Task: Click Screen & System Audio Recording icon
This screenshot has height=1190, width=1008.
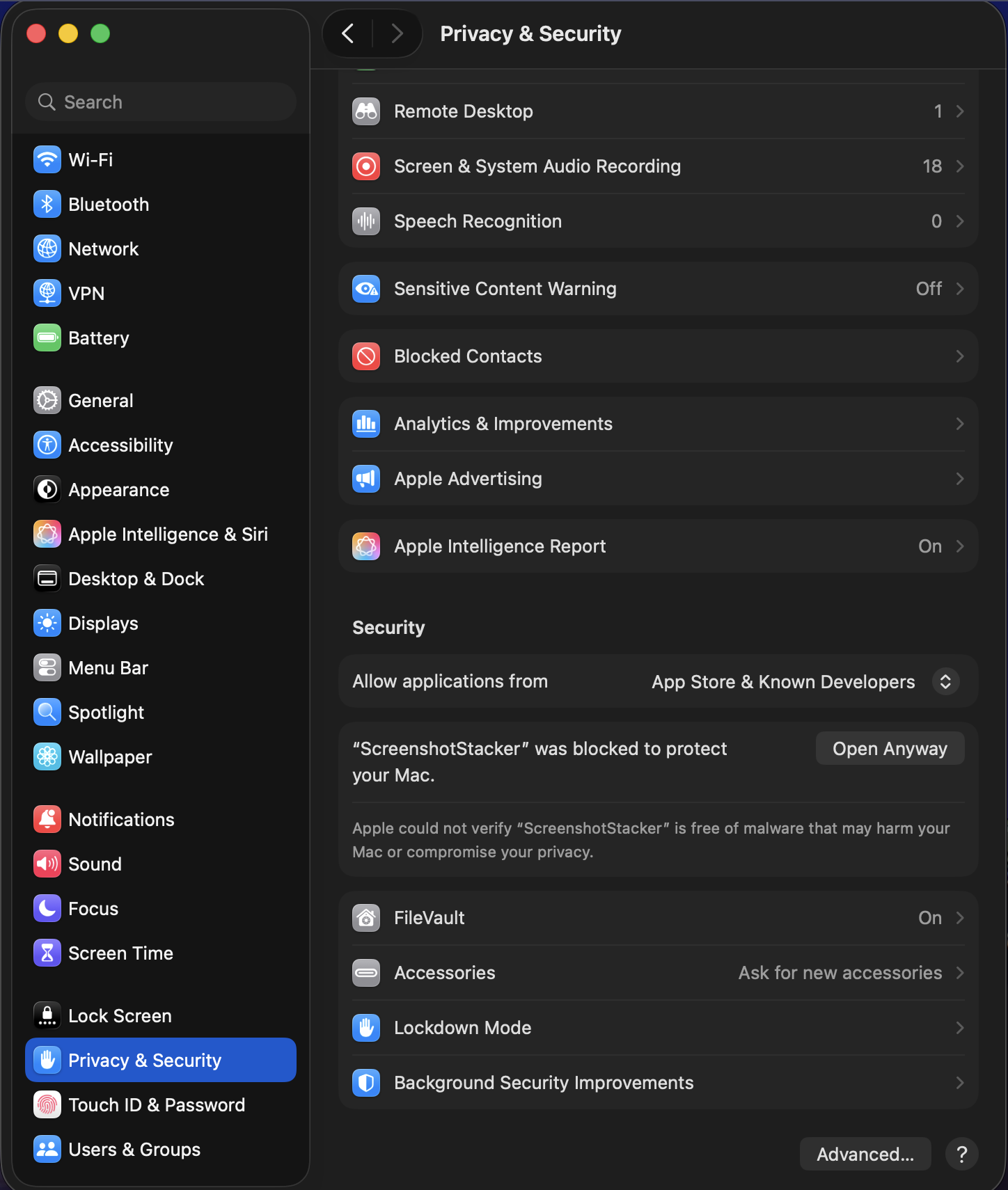Action: tap(366, 166)
